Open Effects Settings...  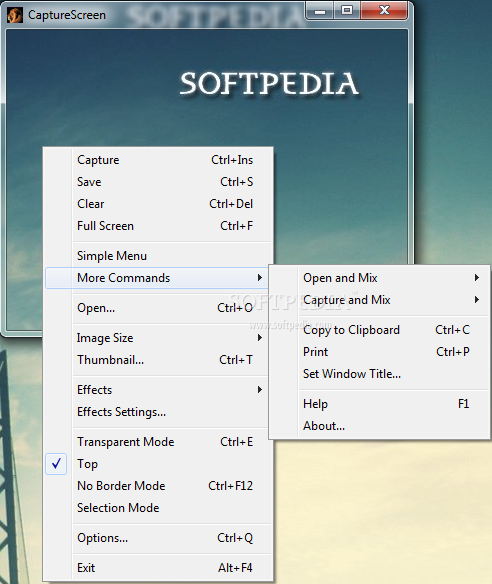tap(157, 412)
